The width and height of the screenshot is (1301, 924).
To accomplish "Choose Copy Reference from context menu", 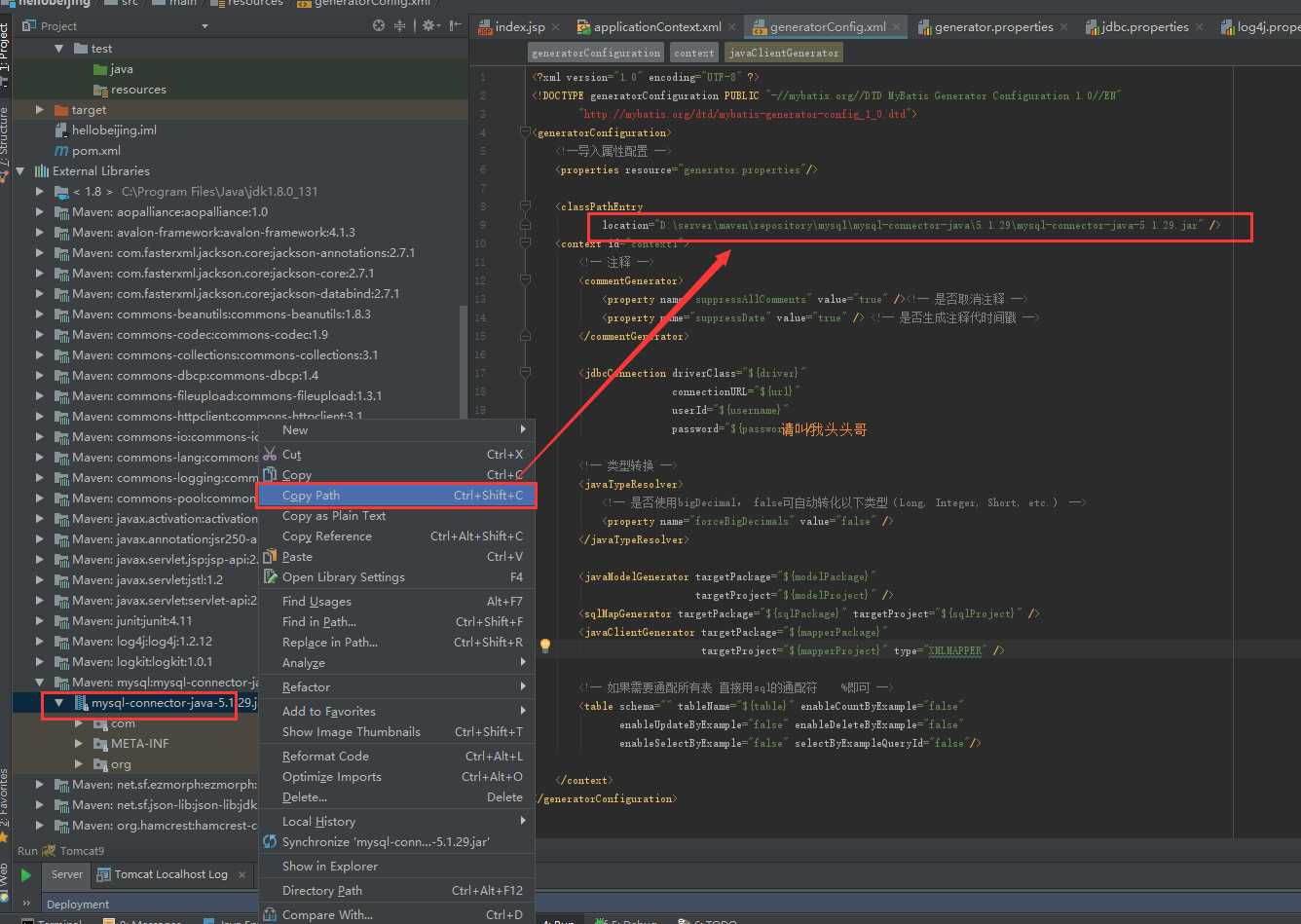I will point(396,536).
